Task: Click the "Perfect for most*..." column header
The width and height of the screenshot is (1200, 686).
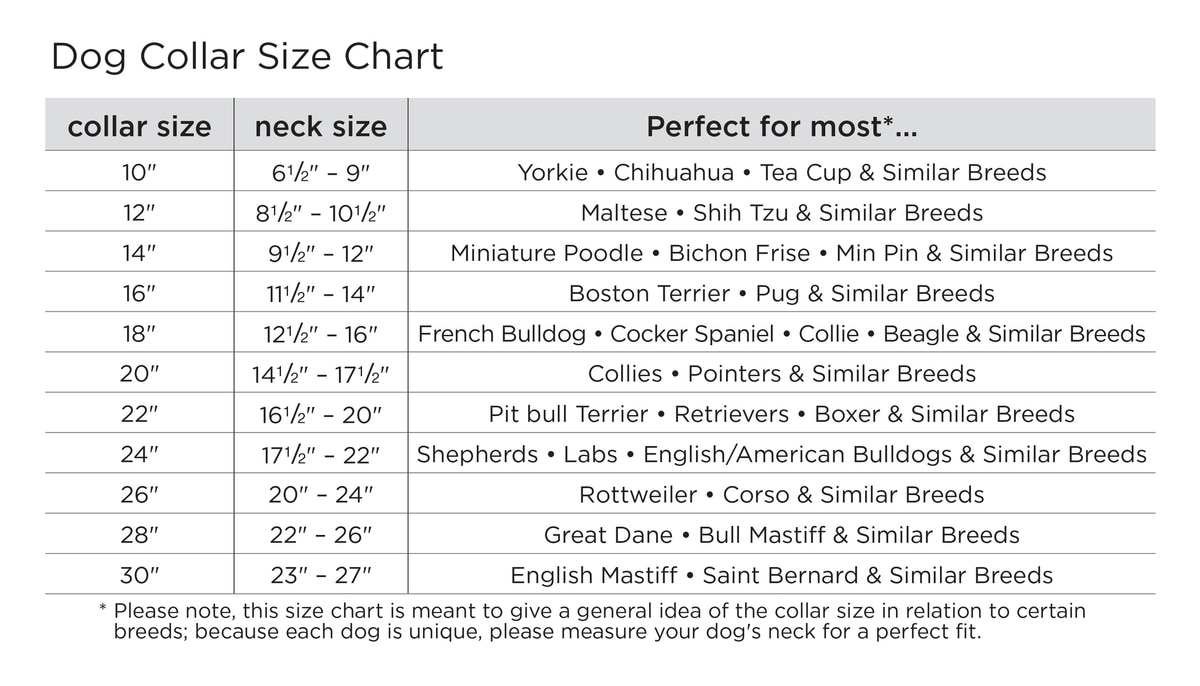Action: 781,127
